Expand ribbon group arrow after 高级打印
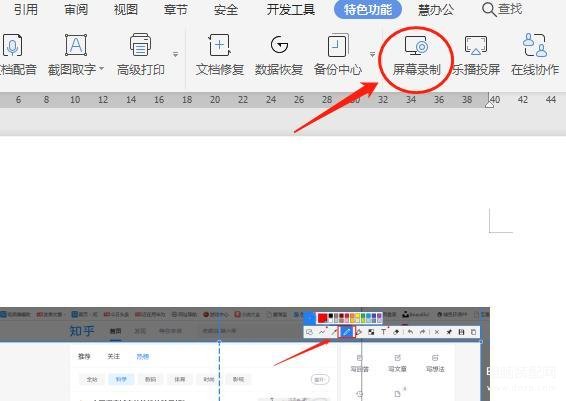The height and width of the screenshot is (401, 566). pyautogui.click(x=175, y=55)
